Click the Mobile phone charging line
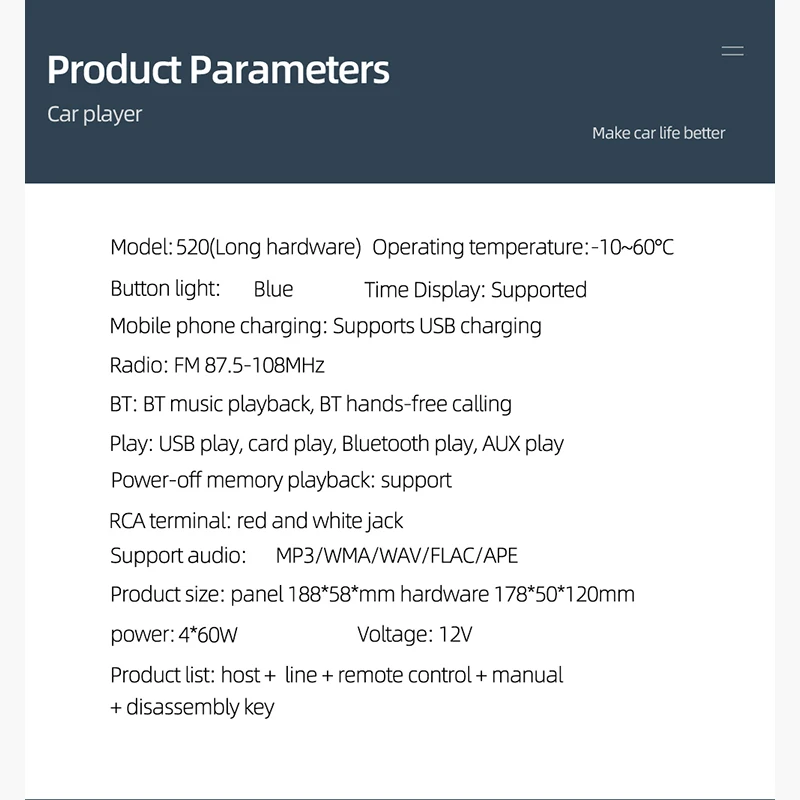Viewport: 800px width, 800px height. 325,326
